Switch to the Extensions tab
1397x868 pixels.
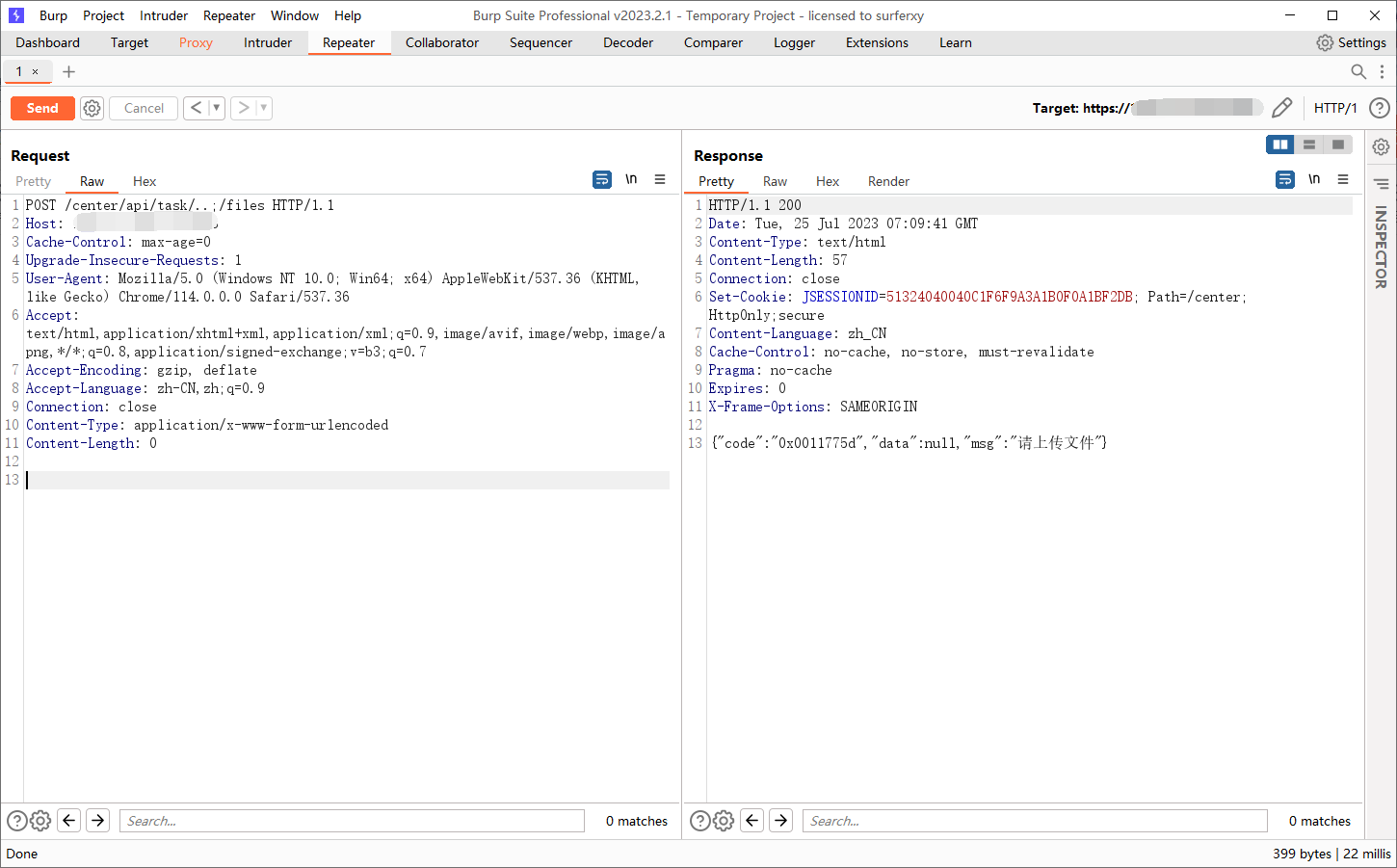coord(877,42)
